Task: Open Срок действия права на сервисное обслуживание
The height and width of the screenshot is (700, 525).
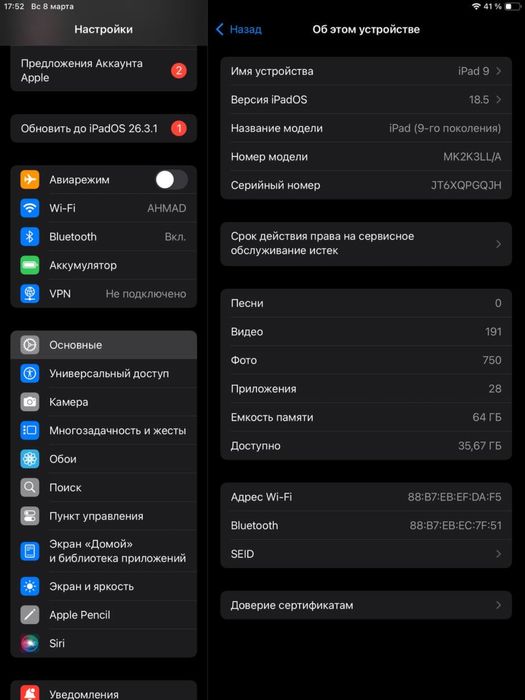Action: [366, 244]
